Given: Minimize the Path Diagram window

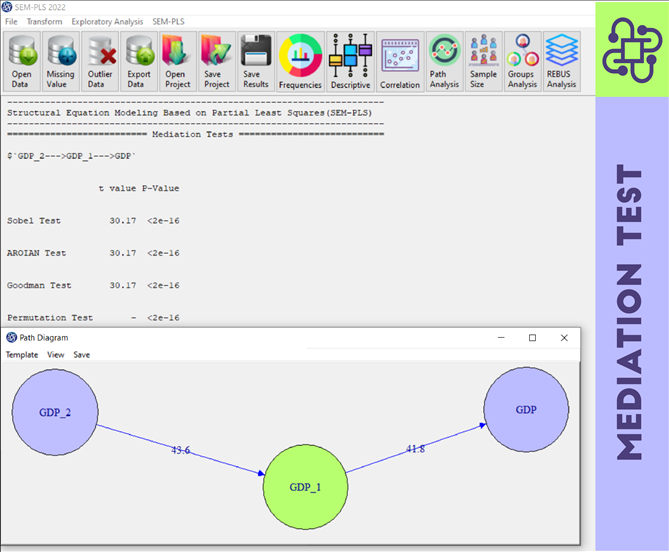Looking at the screenshot, I should pyautogui.click(x=501, y=337).
